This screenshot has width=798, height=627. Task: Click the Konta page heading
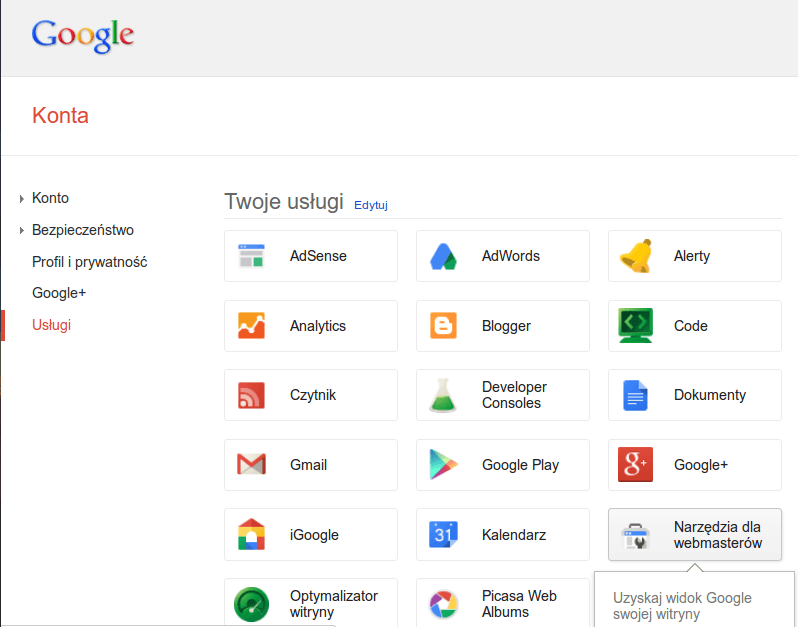point(61,116)
